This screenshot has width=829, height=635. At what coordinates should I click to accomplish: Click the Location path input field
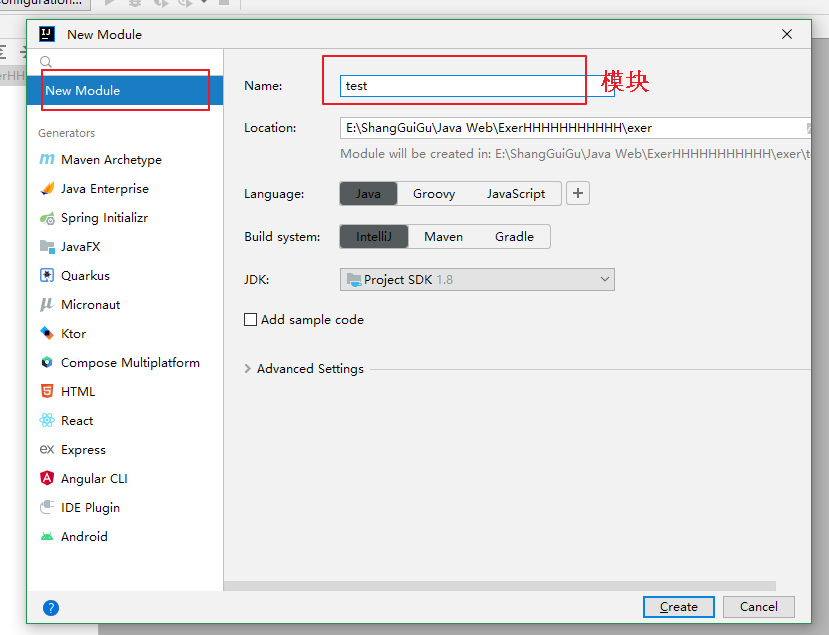click(x=574, y=127)
